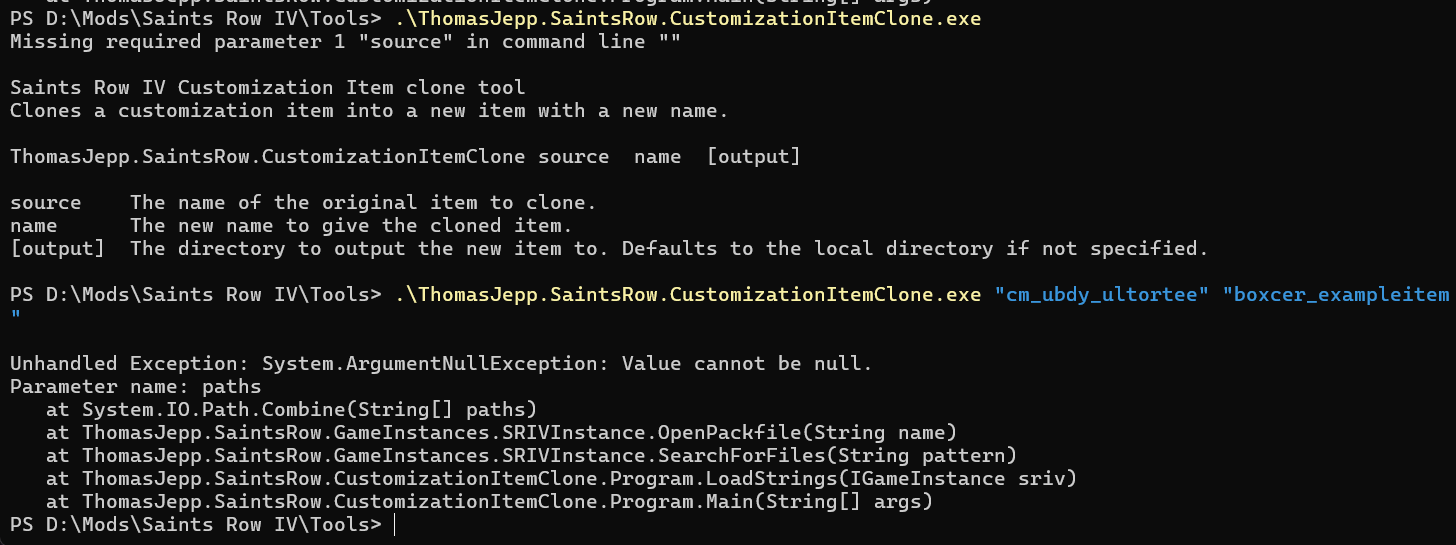Image resolution: width=1456 pixels, height=545 pixels.
Task: Click the 'System.IO.Path.Combine' stack trace line
Action: (292, 410)
